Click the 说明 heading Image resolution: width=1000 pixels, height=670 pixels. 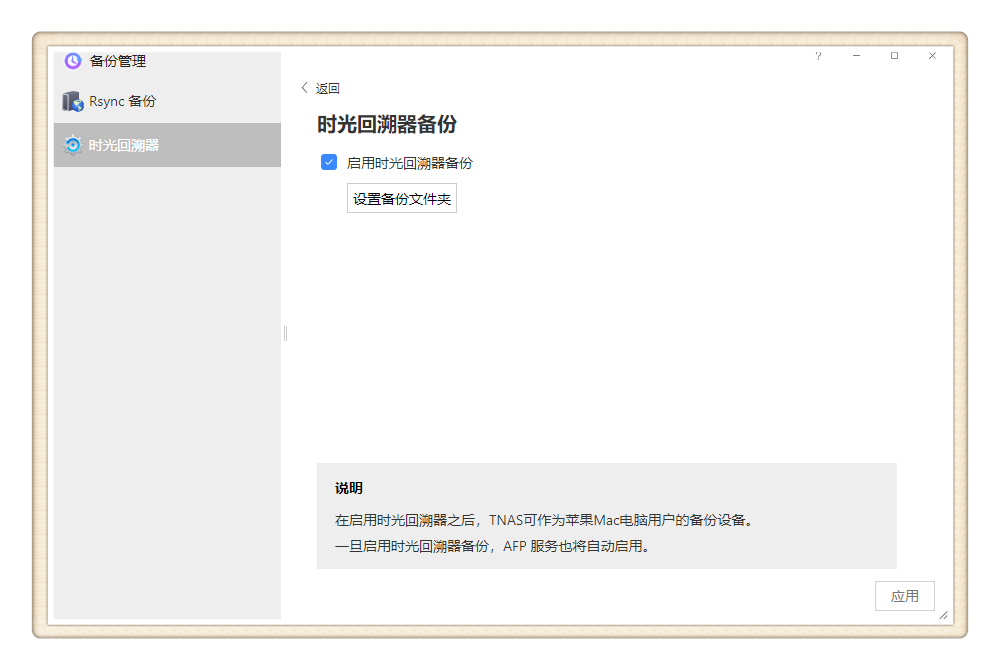349,488
